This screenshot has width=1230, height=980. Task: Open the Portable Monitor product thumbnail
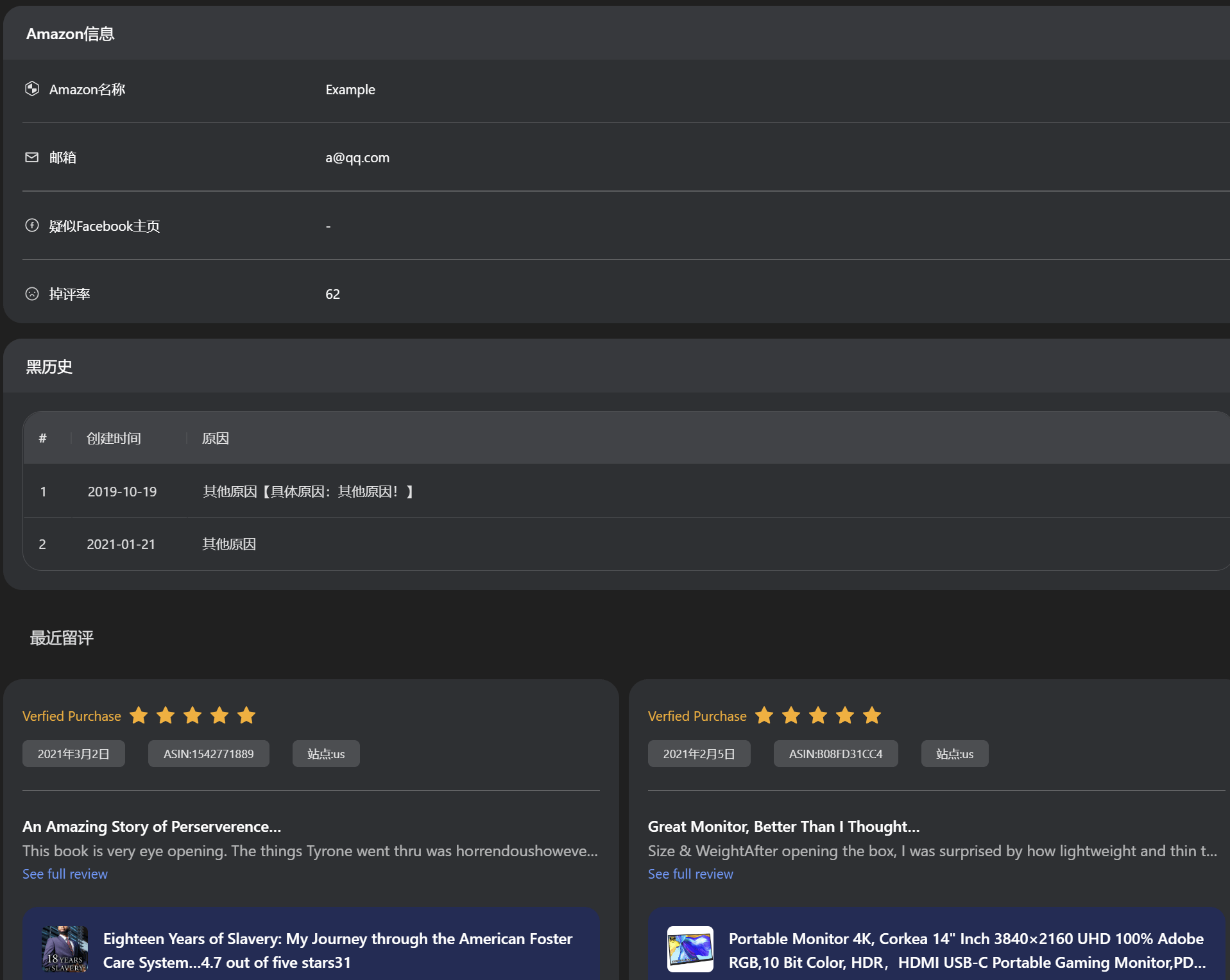click(x=690, y=949)
